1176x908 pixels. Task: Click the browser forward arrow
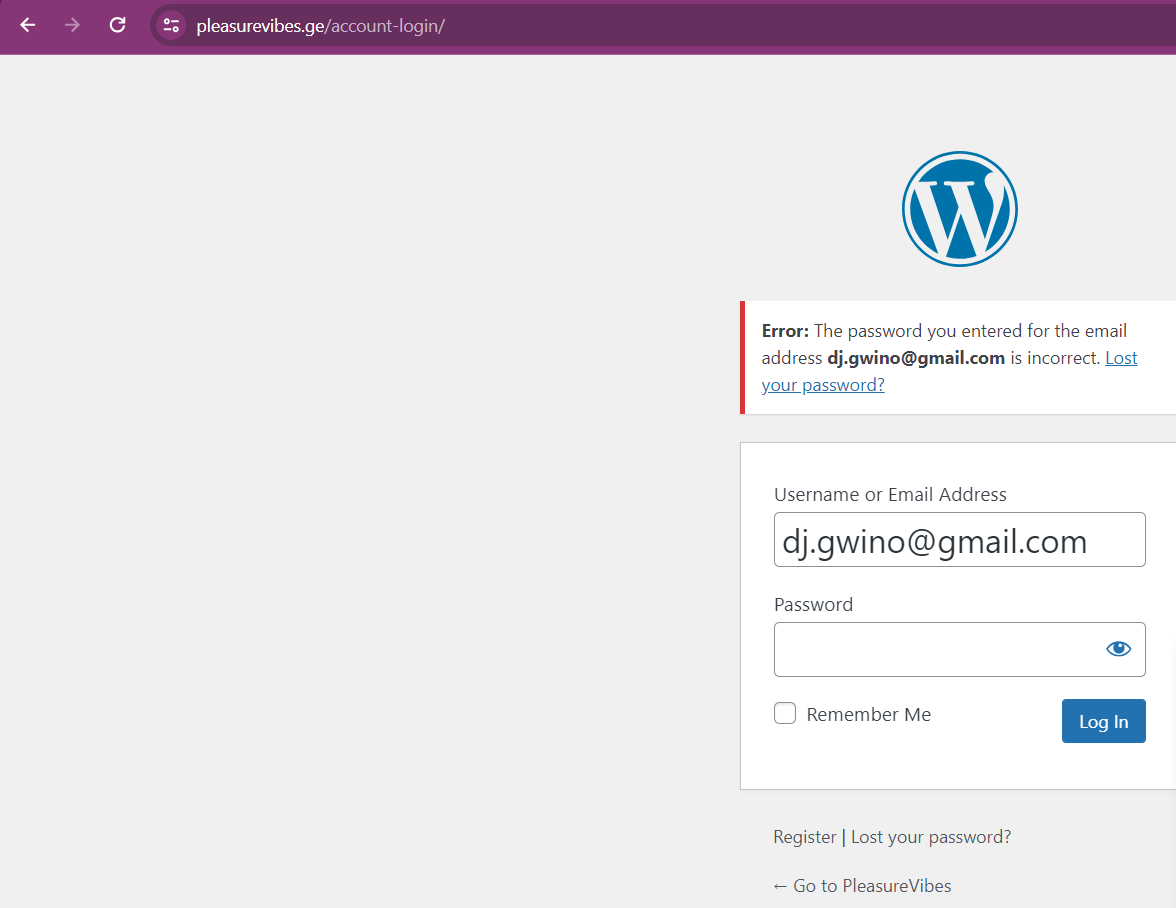(x=72, y=25)
